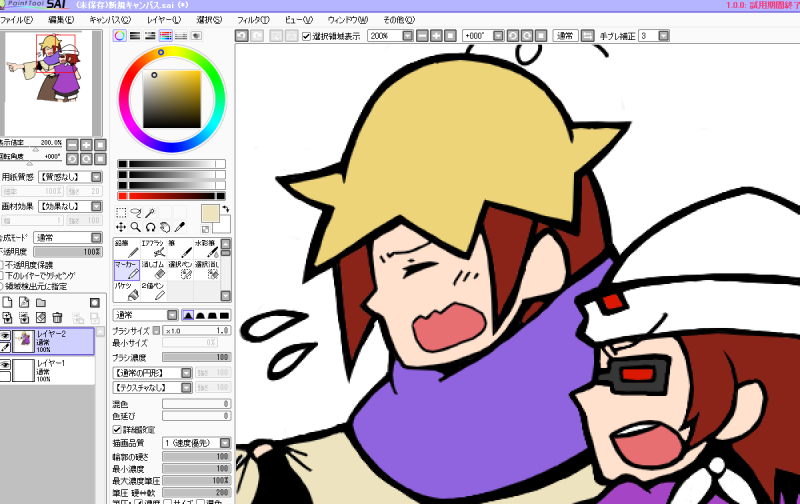This screenshot has height=504, width=800.
Task: Open the キャンバス(C) menu
Action: [110, 20]
